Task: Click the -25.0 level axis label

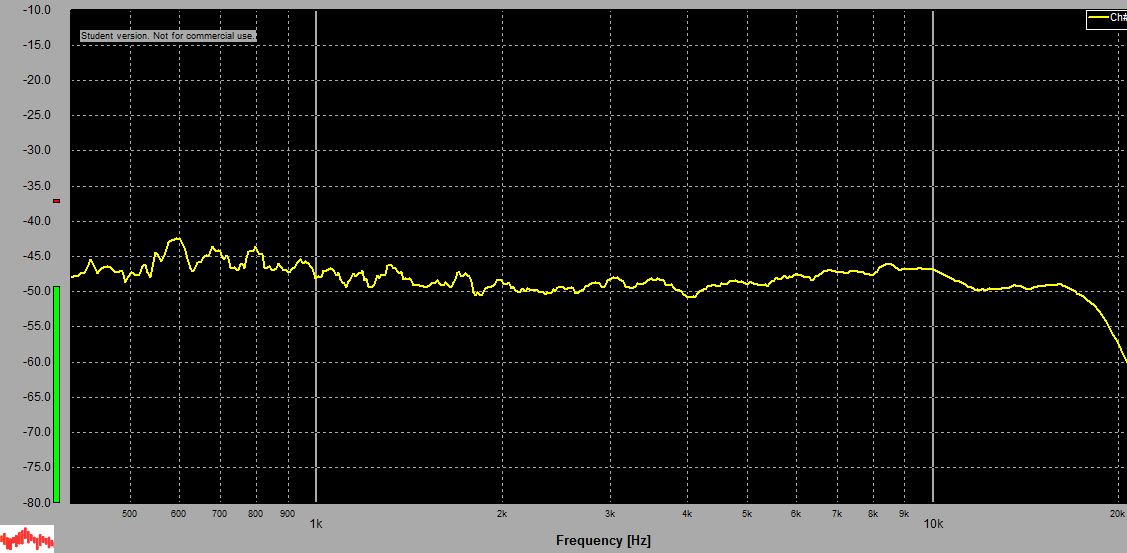Action: [x=37, y=116]
